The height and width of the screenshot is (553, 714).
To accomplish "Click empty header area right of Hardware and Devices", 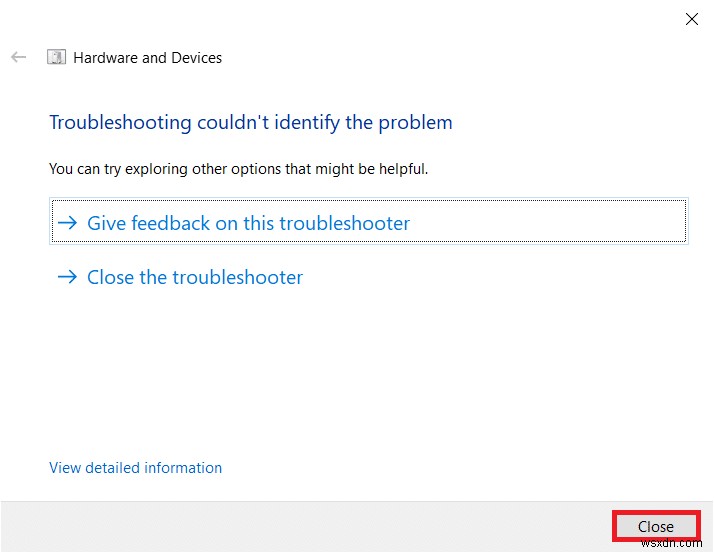I will tap(450, 58).
